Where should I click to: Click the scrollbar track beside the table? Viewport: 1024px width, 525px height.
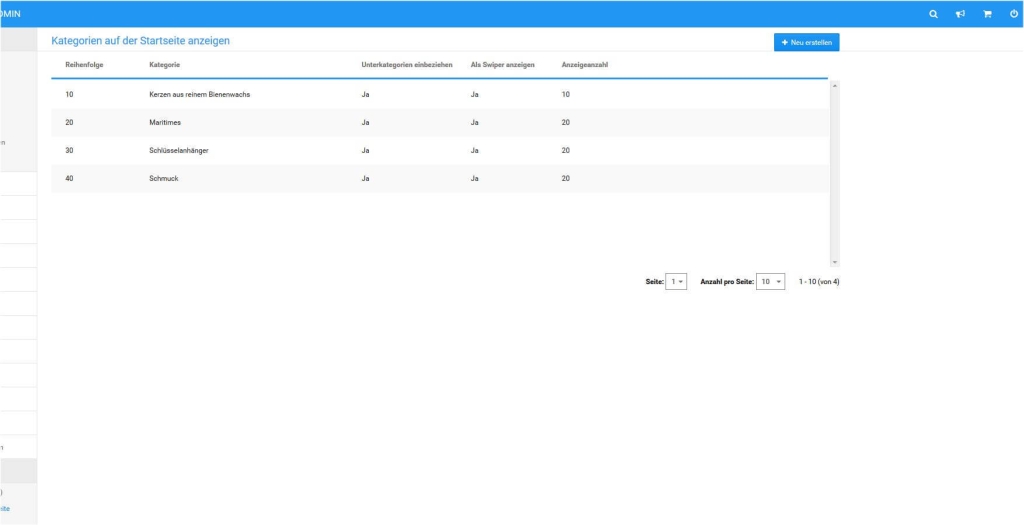pos(835,170)
